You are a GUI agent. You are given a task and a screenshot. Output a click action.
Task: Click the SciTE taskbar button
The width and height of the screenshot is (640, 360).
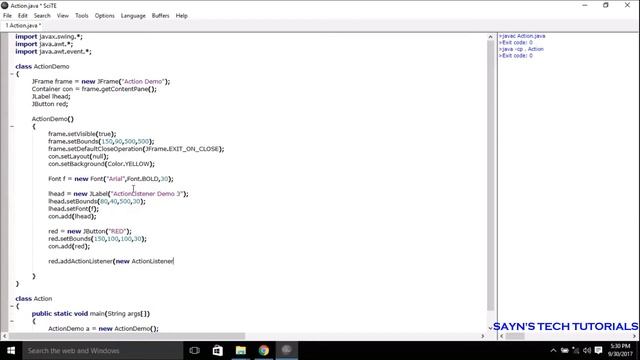click(x=287, y=351)
